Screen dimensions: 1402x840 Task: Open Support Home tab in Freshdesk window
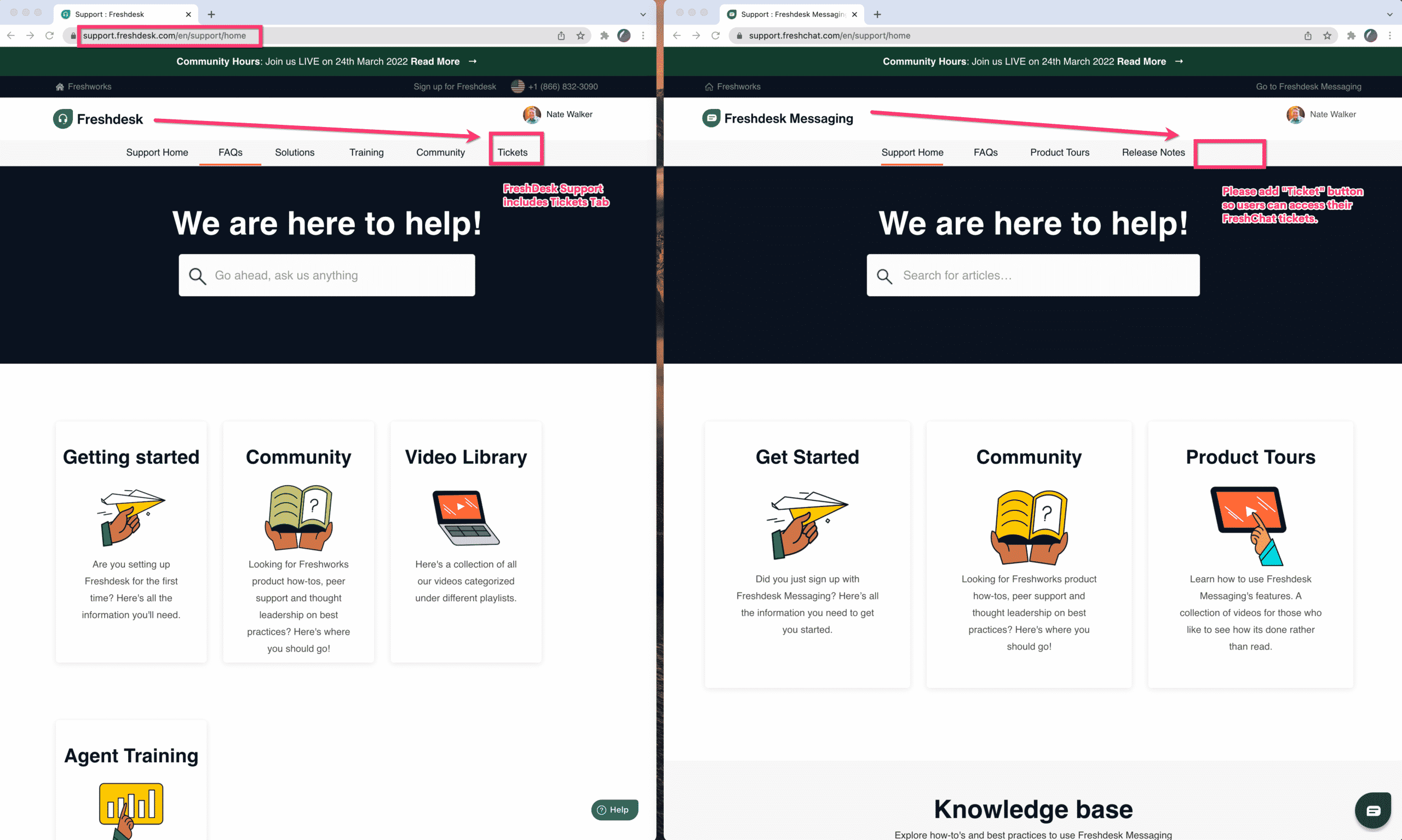tap(157, 152)
